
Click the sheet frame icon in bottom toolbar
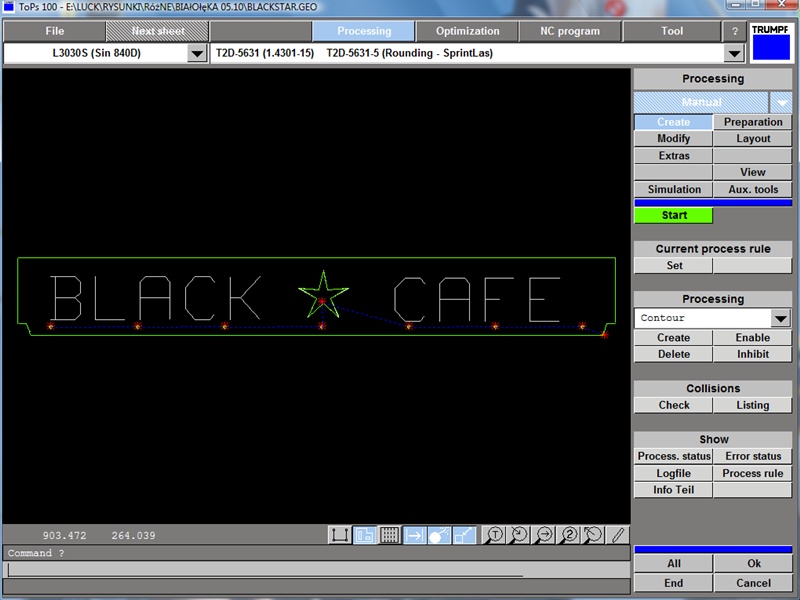[x=339, y=535]
